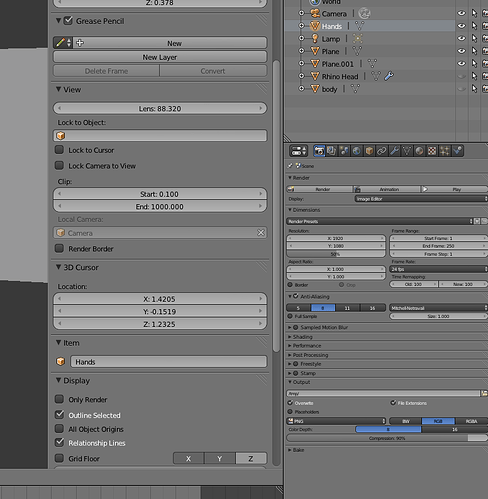Expand the Shading render panel
This screenshot has width=488, height=499.
pos(290,337)
